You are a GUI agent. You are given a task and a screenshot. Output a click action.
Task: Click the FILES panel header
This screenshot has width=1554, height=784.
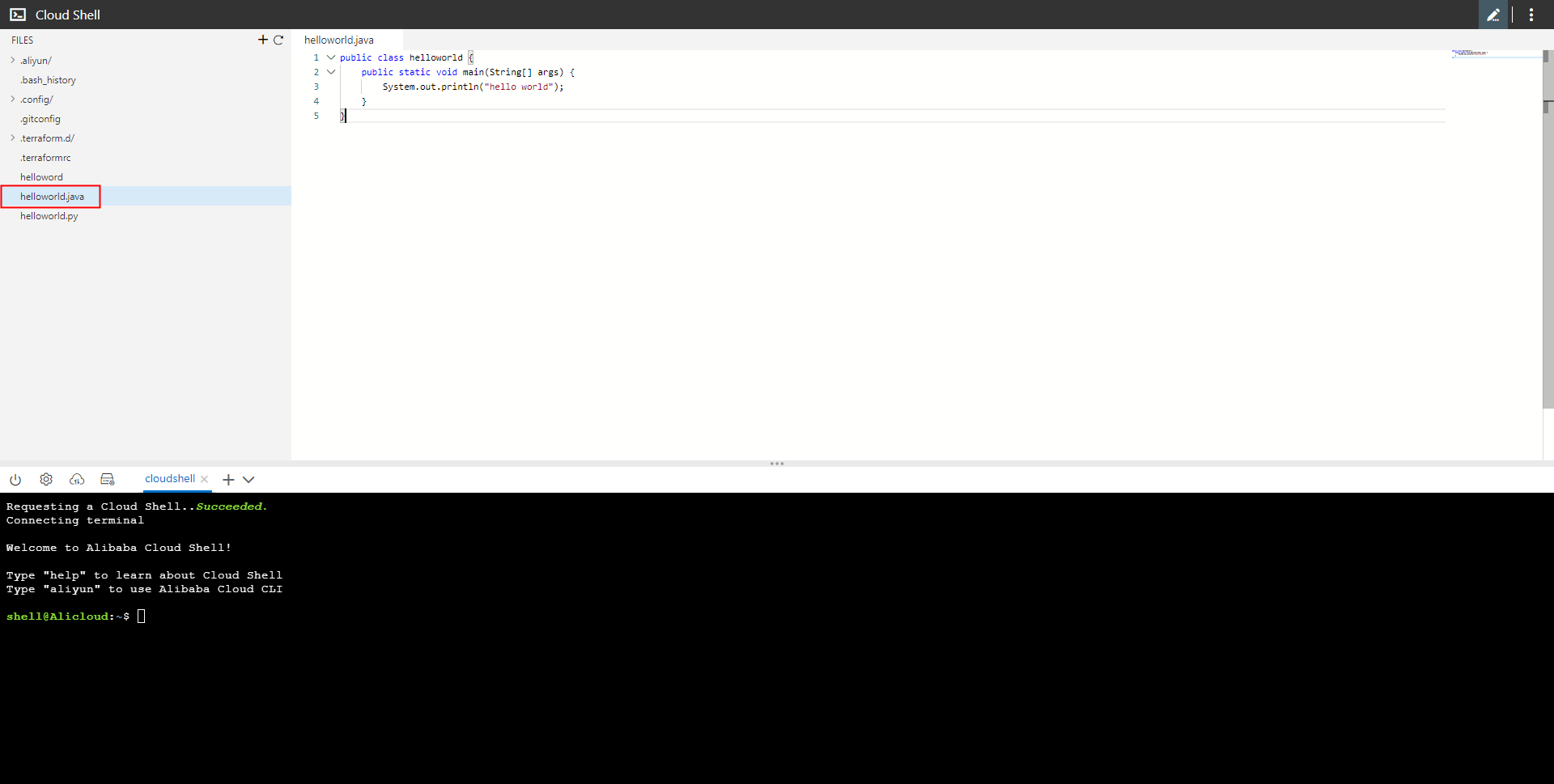23,40
